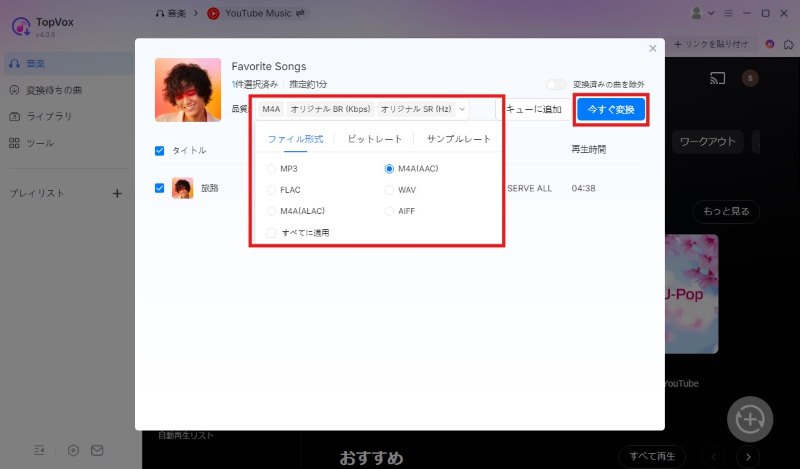Click the next arrow in おすすめ section
Image resolution: width=800 pixels, height=469 pixels.
pyautogui.click(x=748, y=456)
